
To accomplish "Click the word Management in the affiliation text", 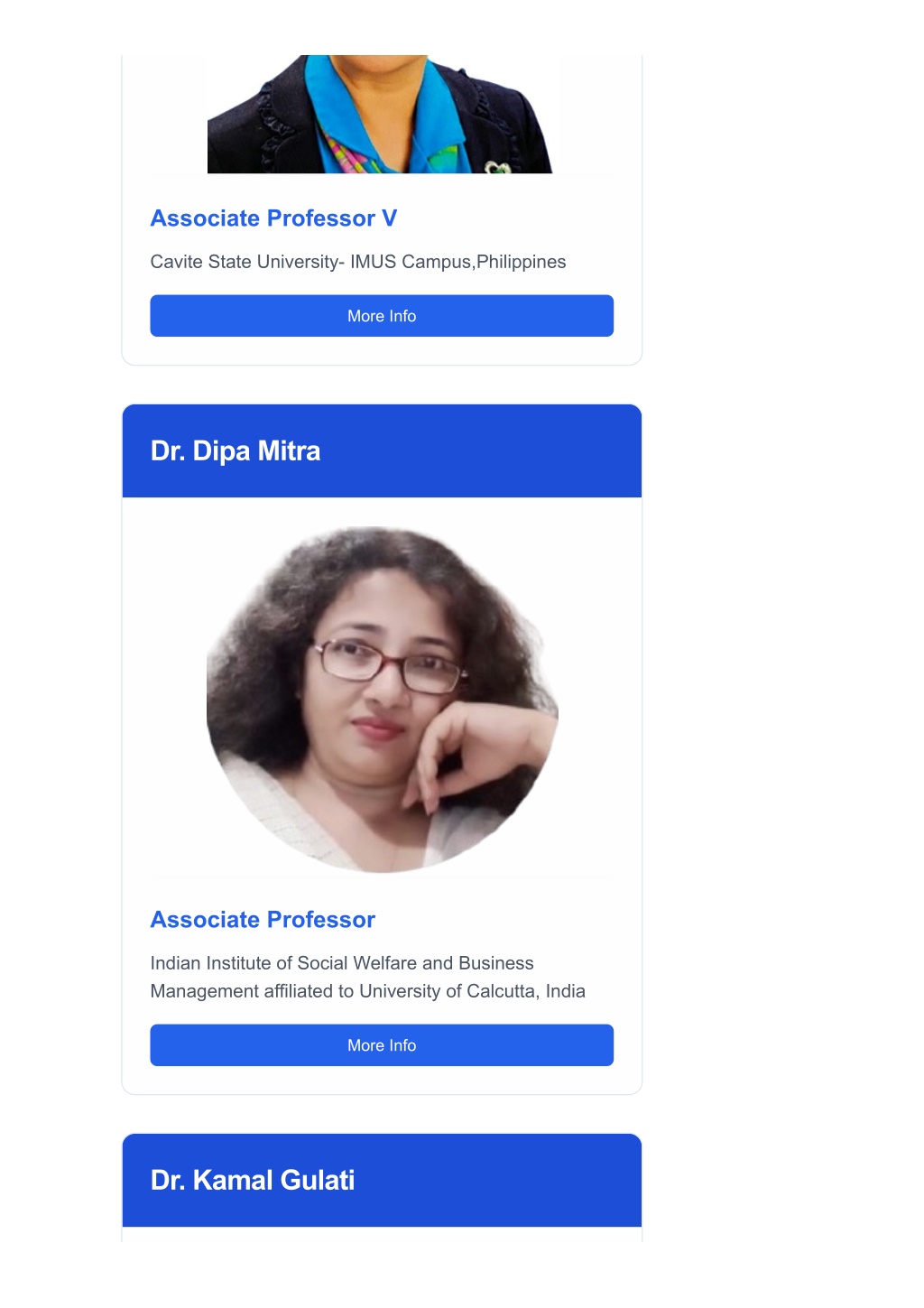I will [x=205, y=991].
